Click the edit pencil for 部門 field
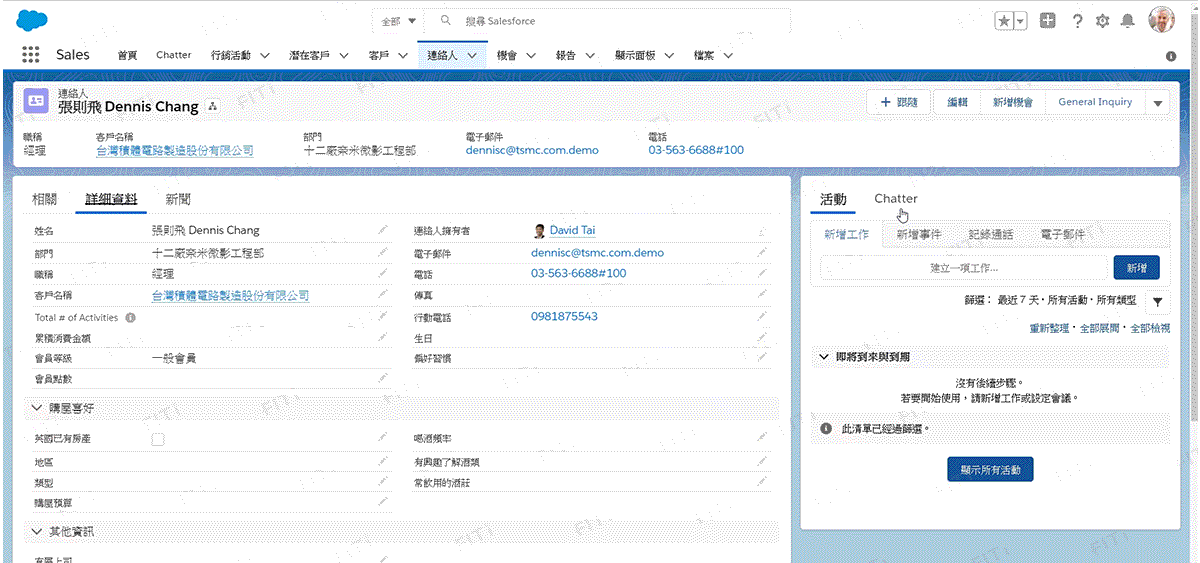The height and width of the screenshot is (563, 1200). click(382, 253)
